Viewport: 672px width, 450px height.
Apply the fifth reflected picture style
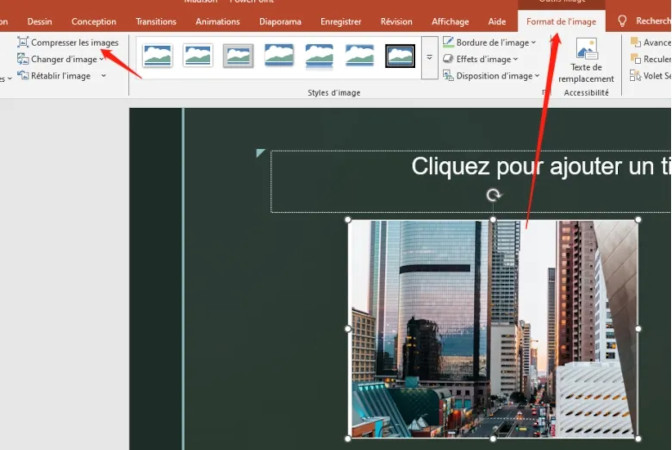[319, 56]
